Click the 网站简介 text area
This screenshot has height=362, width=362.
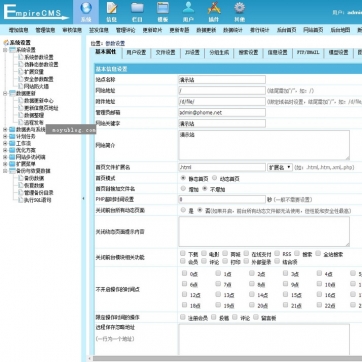pos(264,145)
